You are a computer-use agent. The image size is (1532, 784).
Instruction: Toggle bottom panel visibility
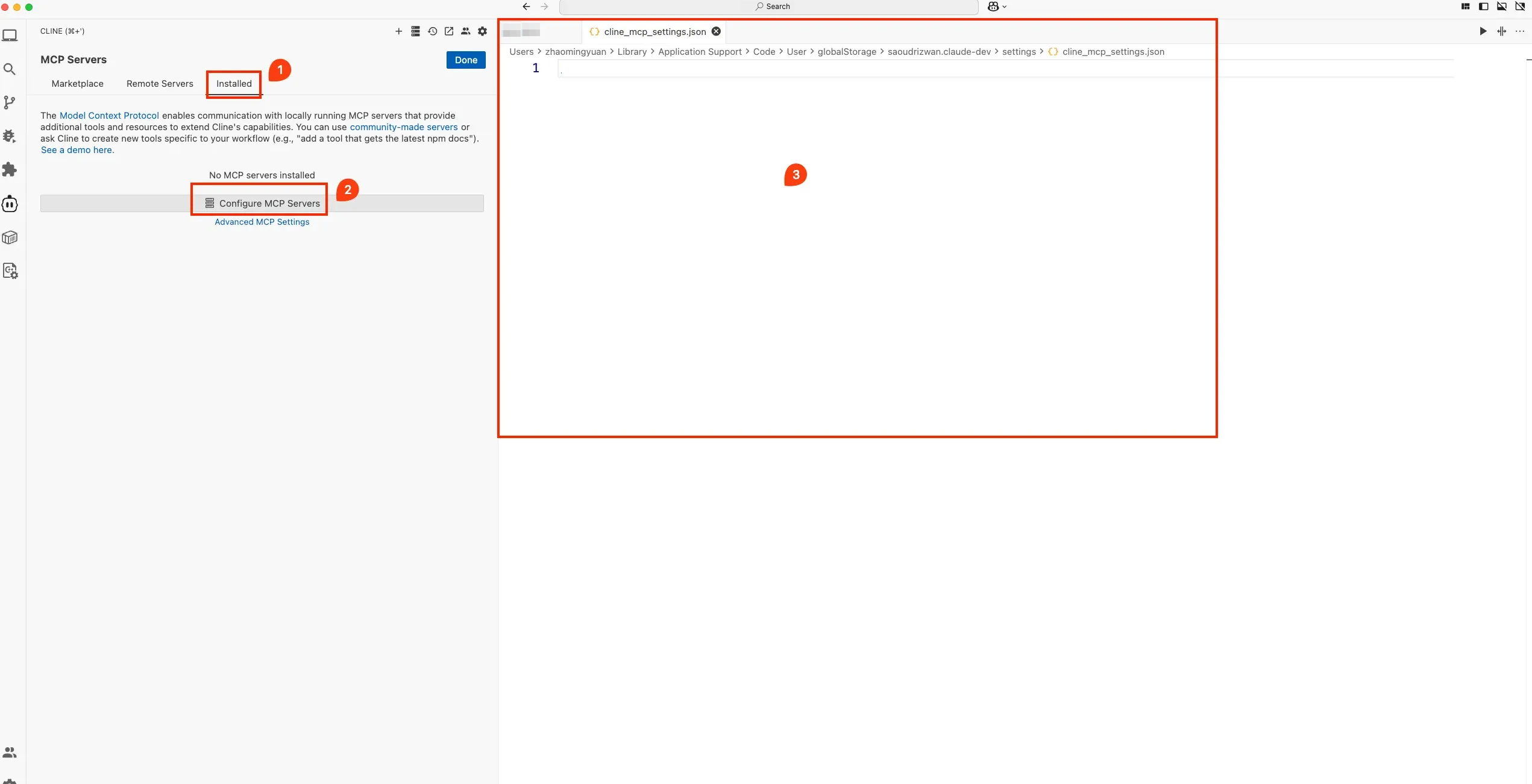pyautogui.click(x=1501, y=7)
